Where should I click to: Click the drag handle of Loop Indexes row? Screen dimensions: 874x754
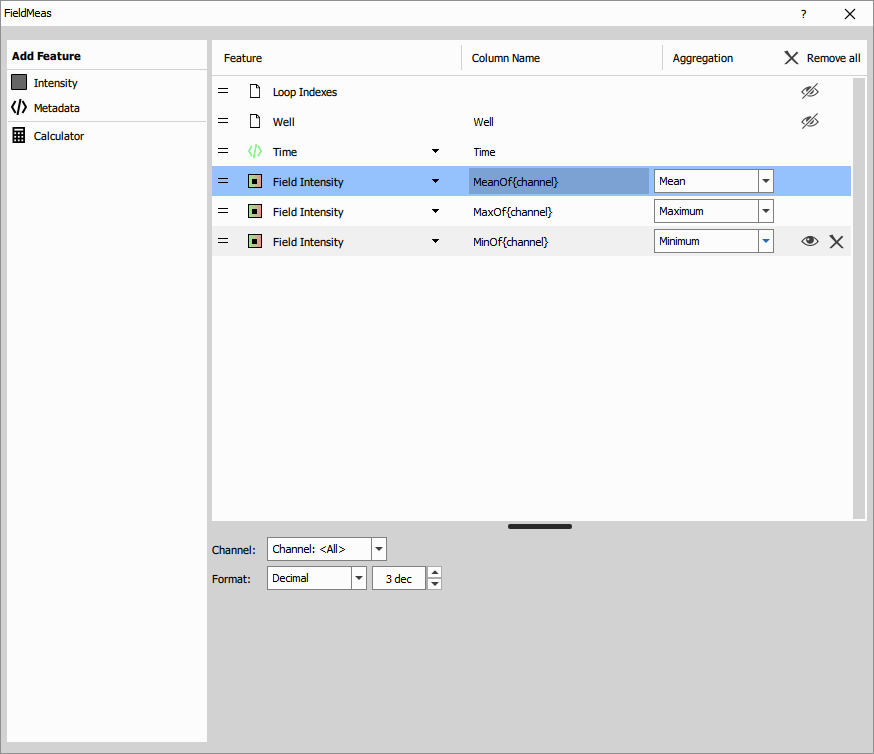[223, 92]
